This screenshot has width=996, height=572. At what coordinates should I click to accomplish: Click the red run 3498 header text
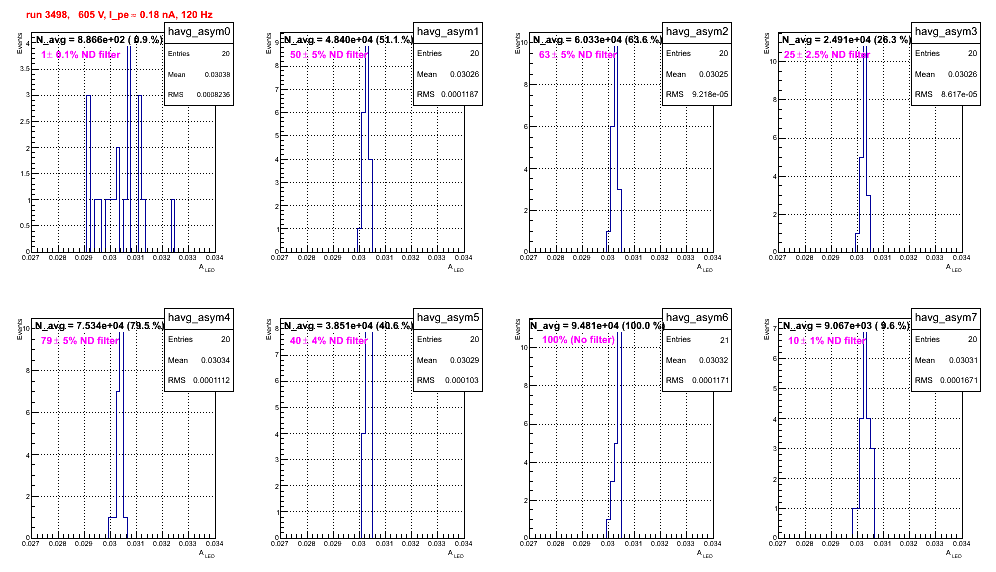(119, 14)
